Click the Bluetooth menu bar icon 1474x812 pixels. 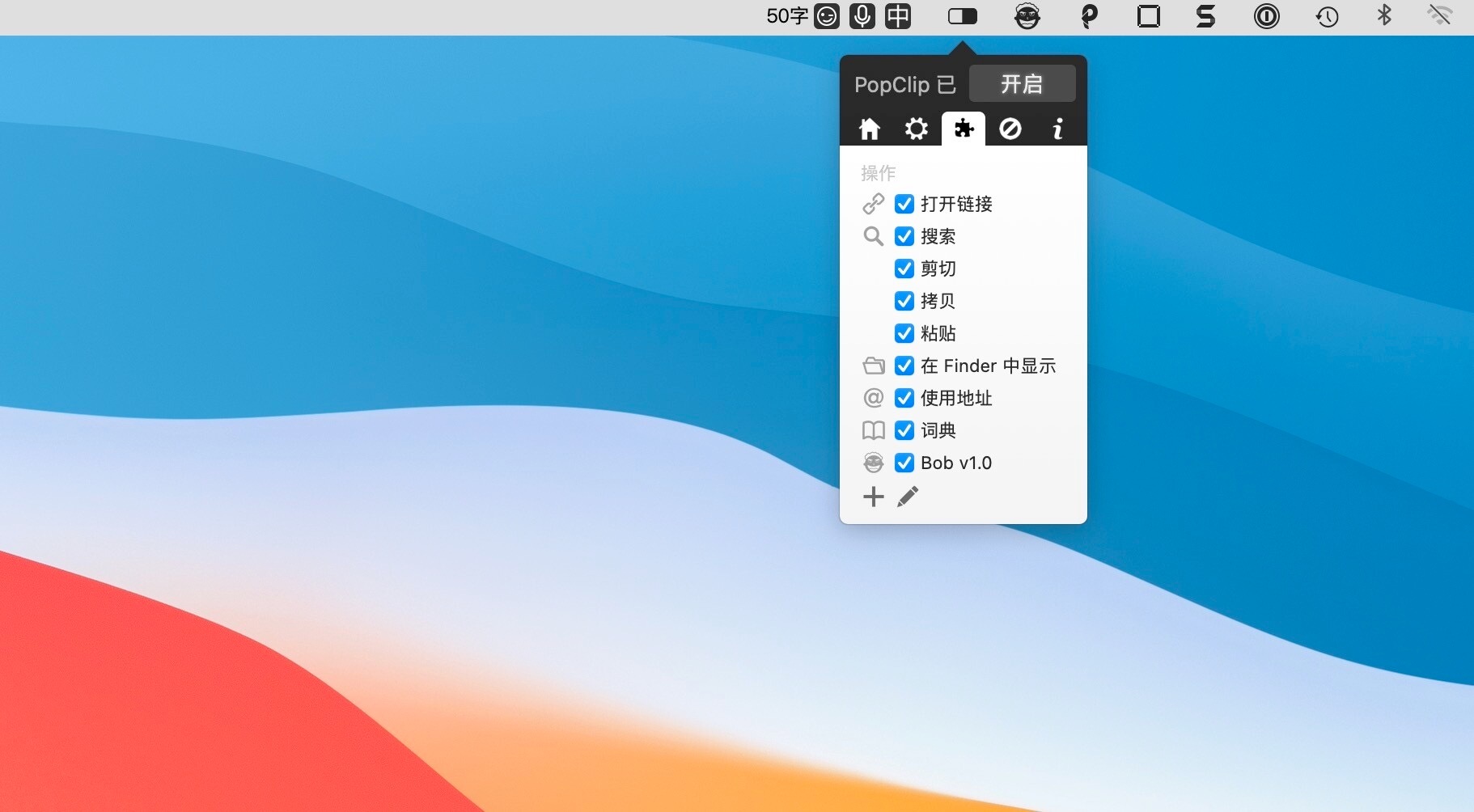[x=1384, y=16]
